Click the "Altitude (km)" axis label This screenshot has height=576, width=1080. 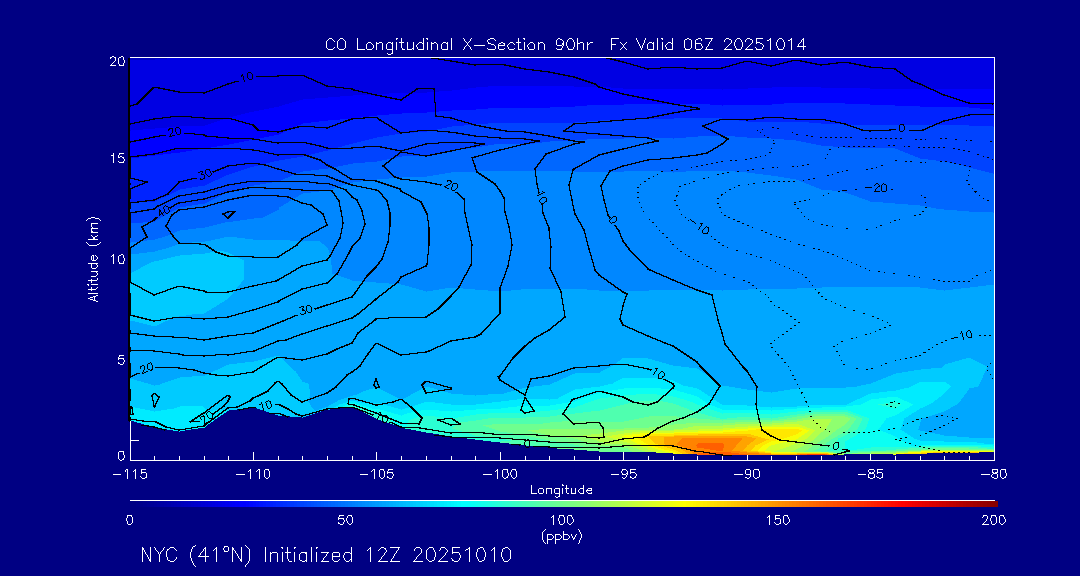[x=93, y=259]
